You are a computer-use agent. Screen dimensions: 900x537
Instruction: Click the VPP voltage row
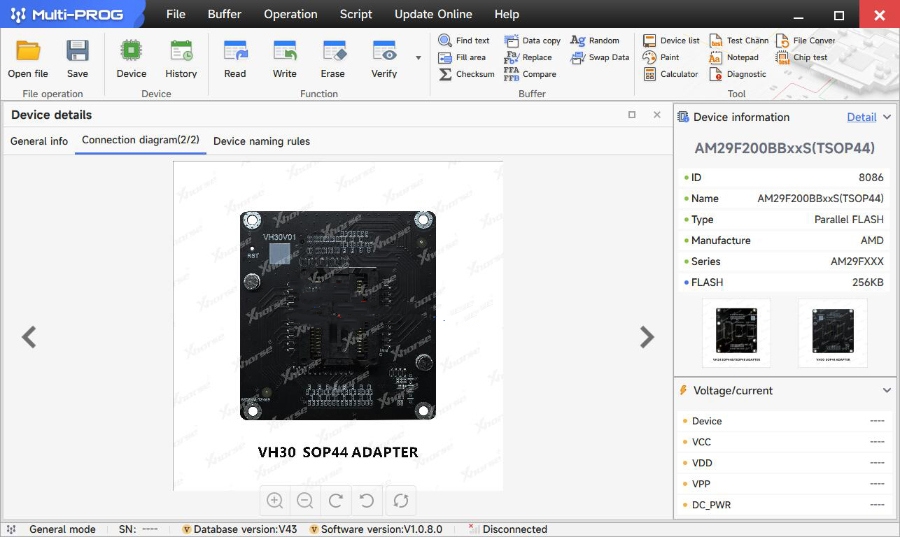[784, 484]
